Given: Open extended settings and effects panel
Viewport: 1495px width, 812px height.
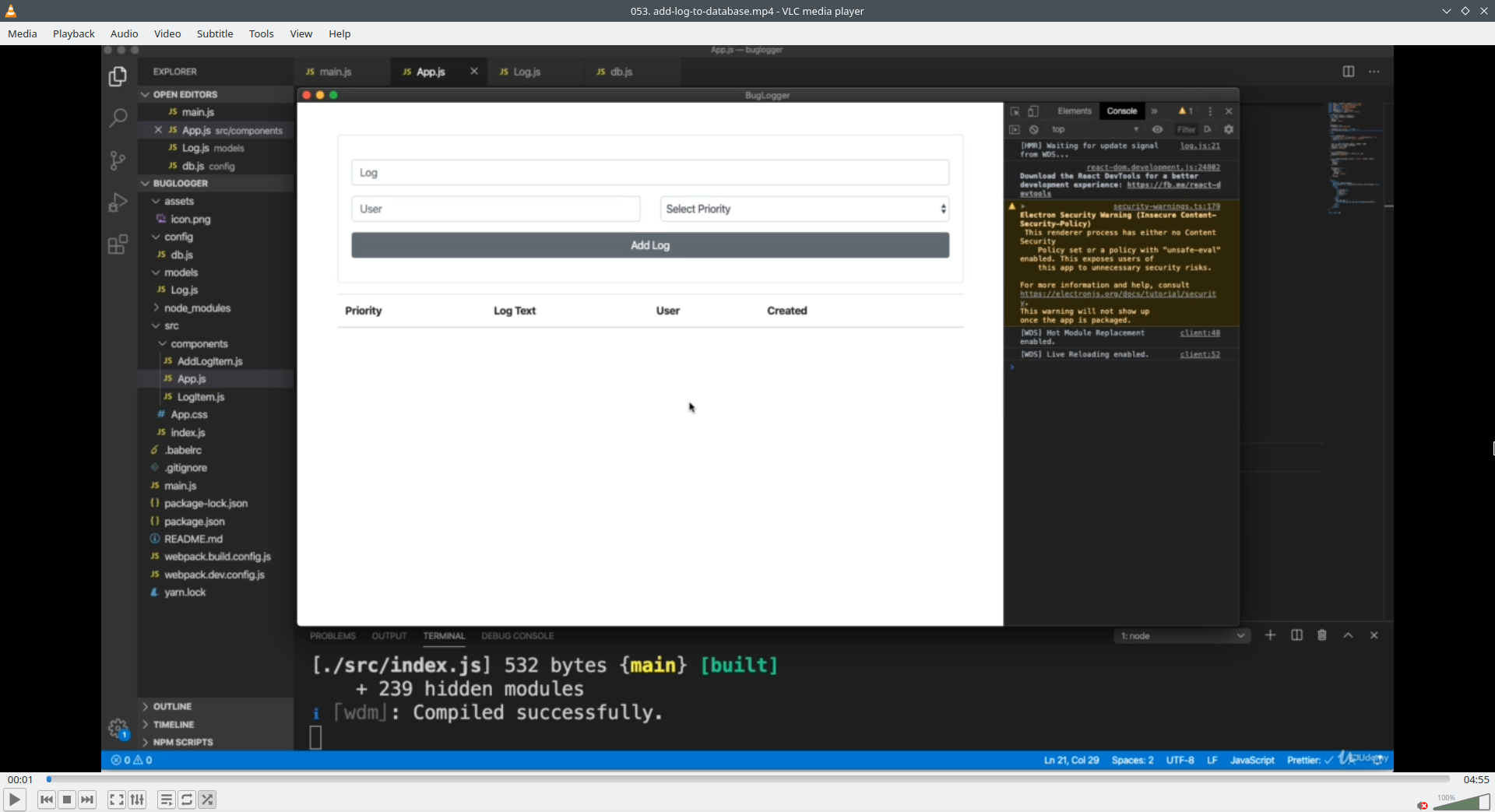Looking at the screenshot, I should [137, 800].
